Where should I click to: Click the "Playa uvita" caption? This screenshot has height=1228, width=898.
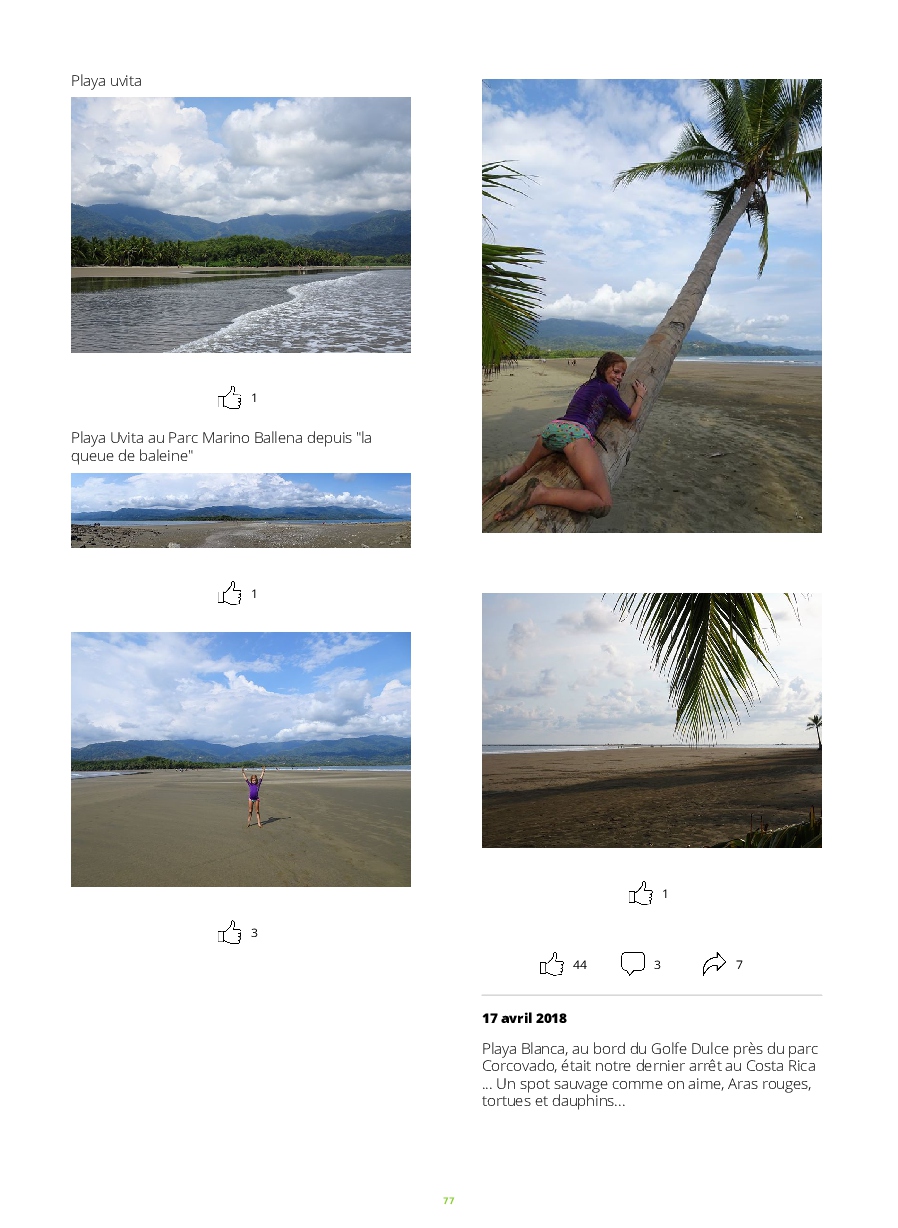(106, 81)
